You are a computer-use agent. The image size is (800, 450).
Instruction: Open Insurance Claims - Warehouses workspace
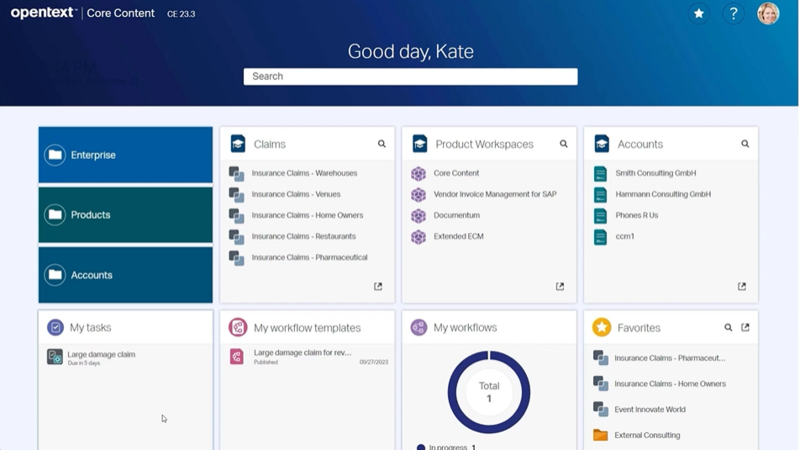click(304, 173)
